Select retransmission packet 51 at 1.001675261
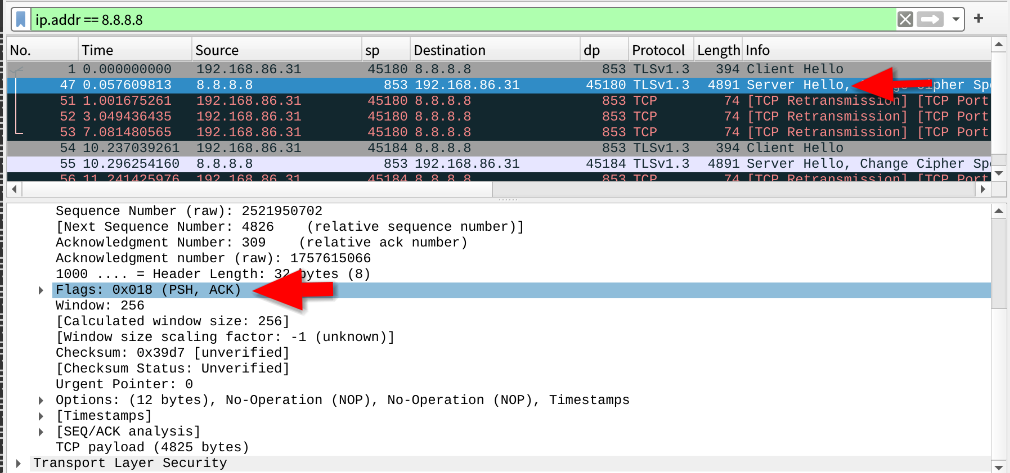1010x473 pixels. (499, 101)
